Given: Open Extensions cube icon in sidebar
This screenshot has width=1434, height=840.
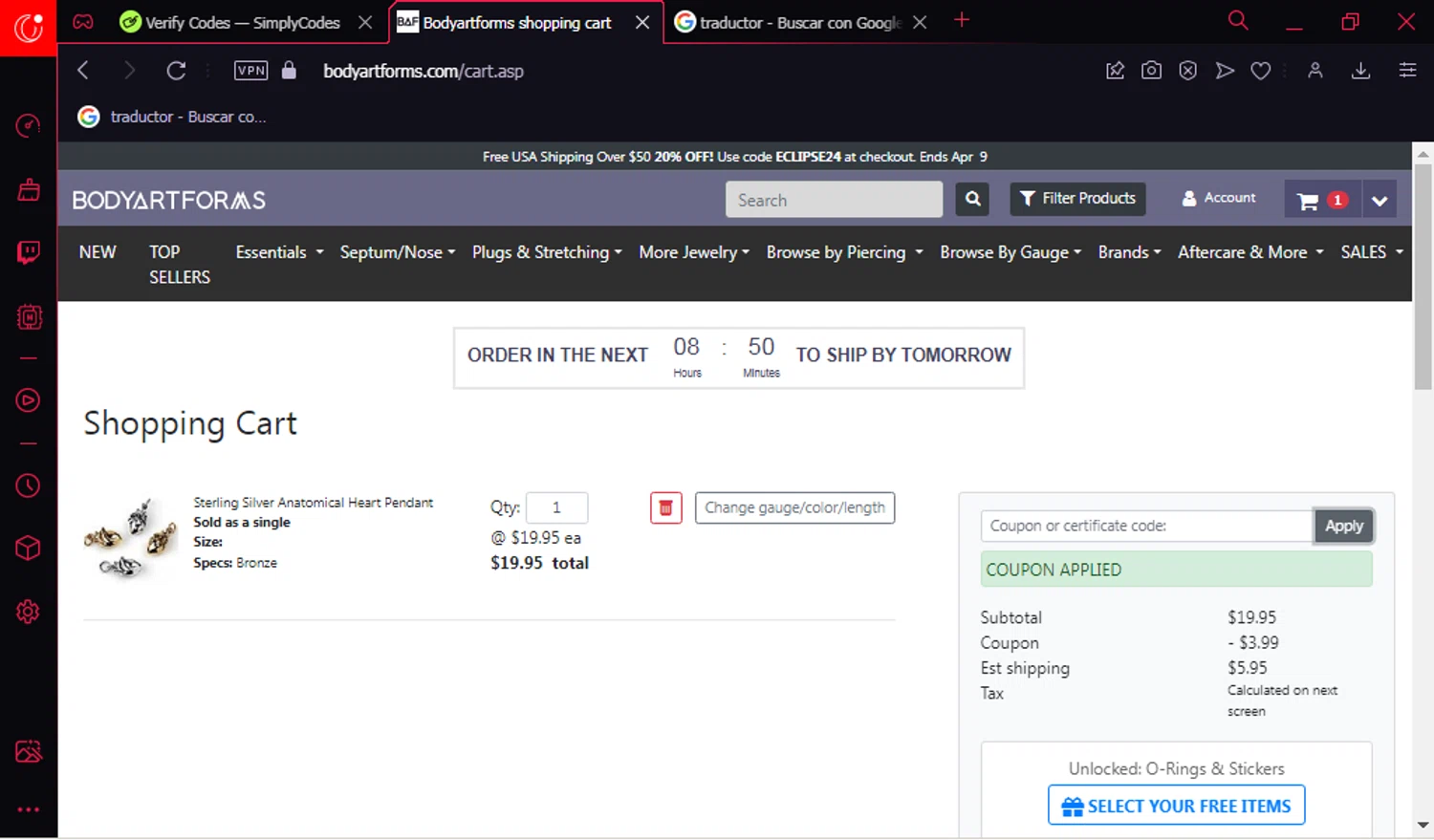Looking at the screenshot, I should [29, 548].
